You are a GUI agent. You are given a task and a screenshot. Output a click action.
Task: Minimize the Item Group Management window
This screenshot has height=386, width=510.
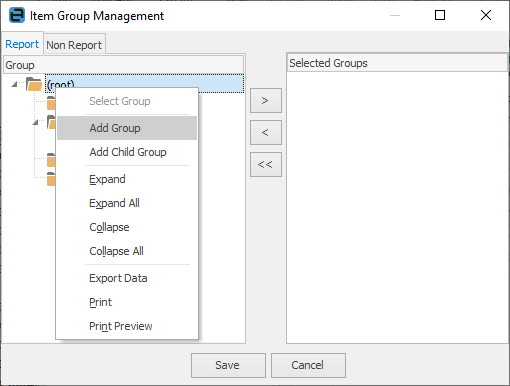(x=395, y=15)
